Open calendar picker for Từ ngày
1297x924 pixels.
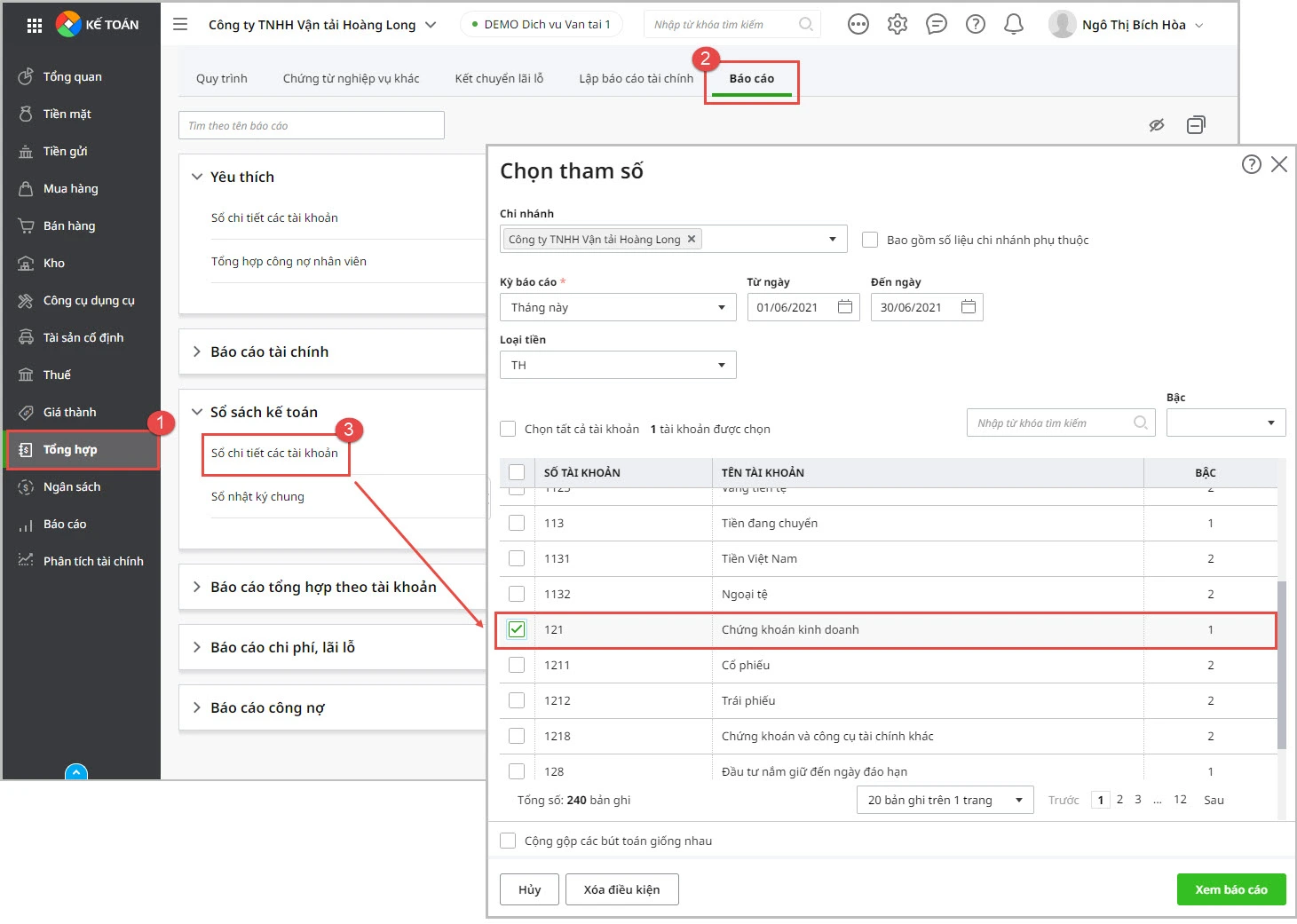pos(845,307)
